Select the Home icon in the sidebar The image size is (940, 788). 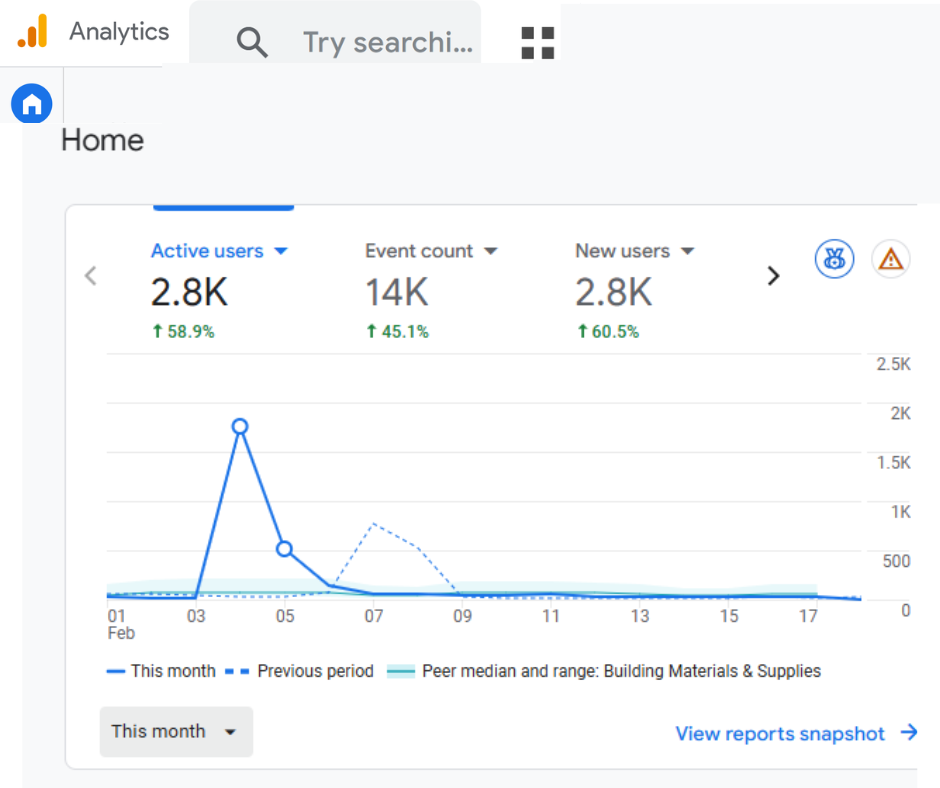tap(31, 104)
